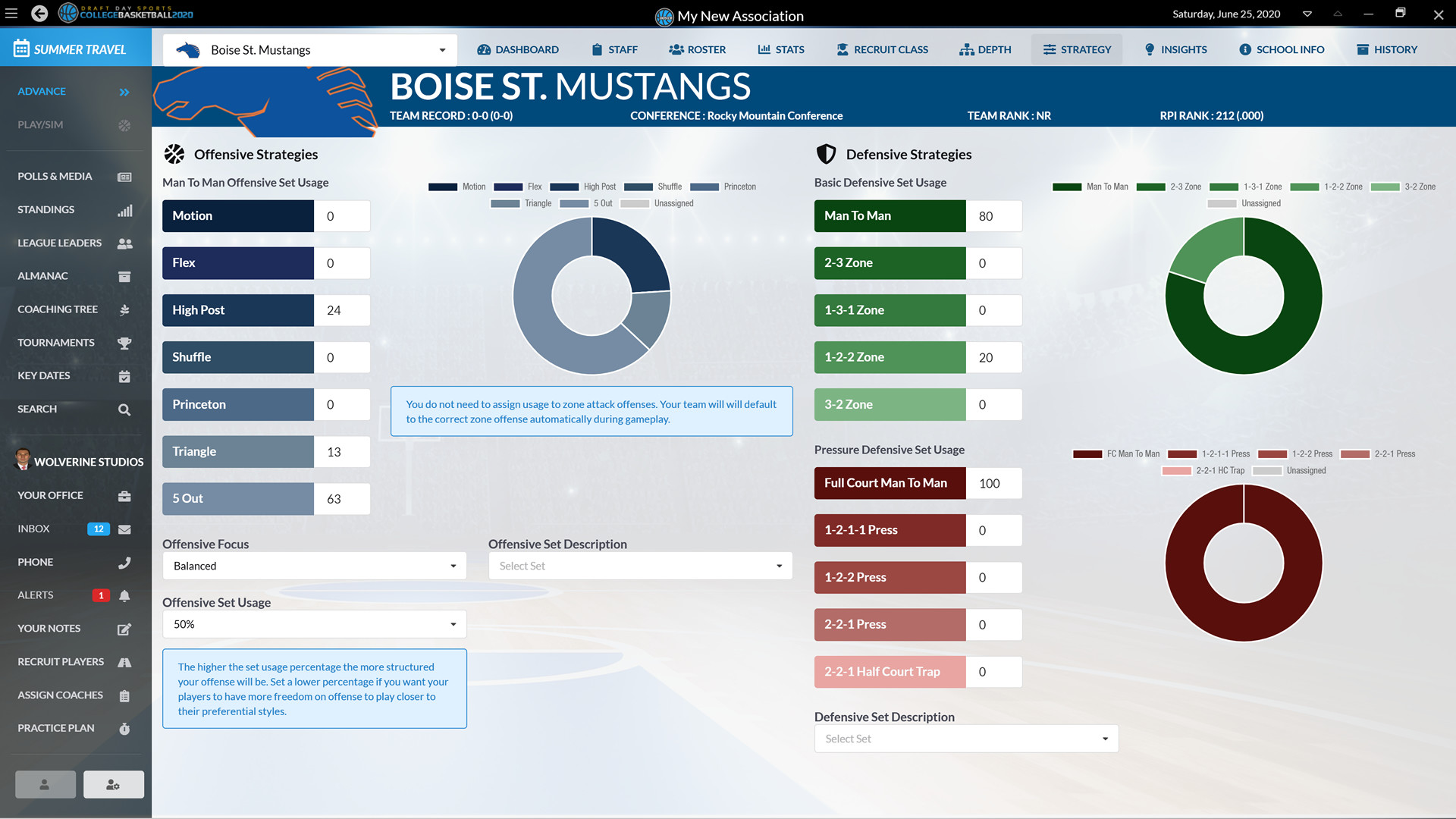Check Alerts via the bell icon
Image resolution: width=1456 pixels, height=819 pixels.
click(124, 595)
